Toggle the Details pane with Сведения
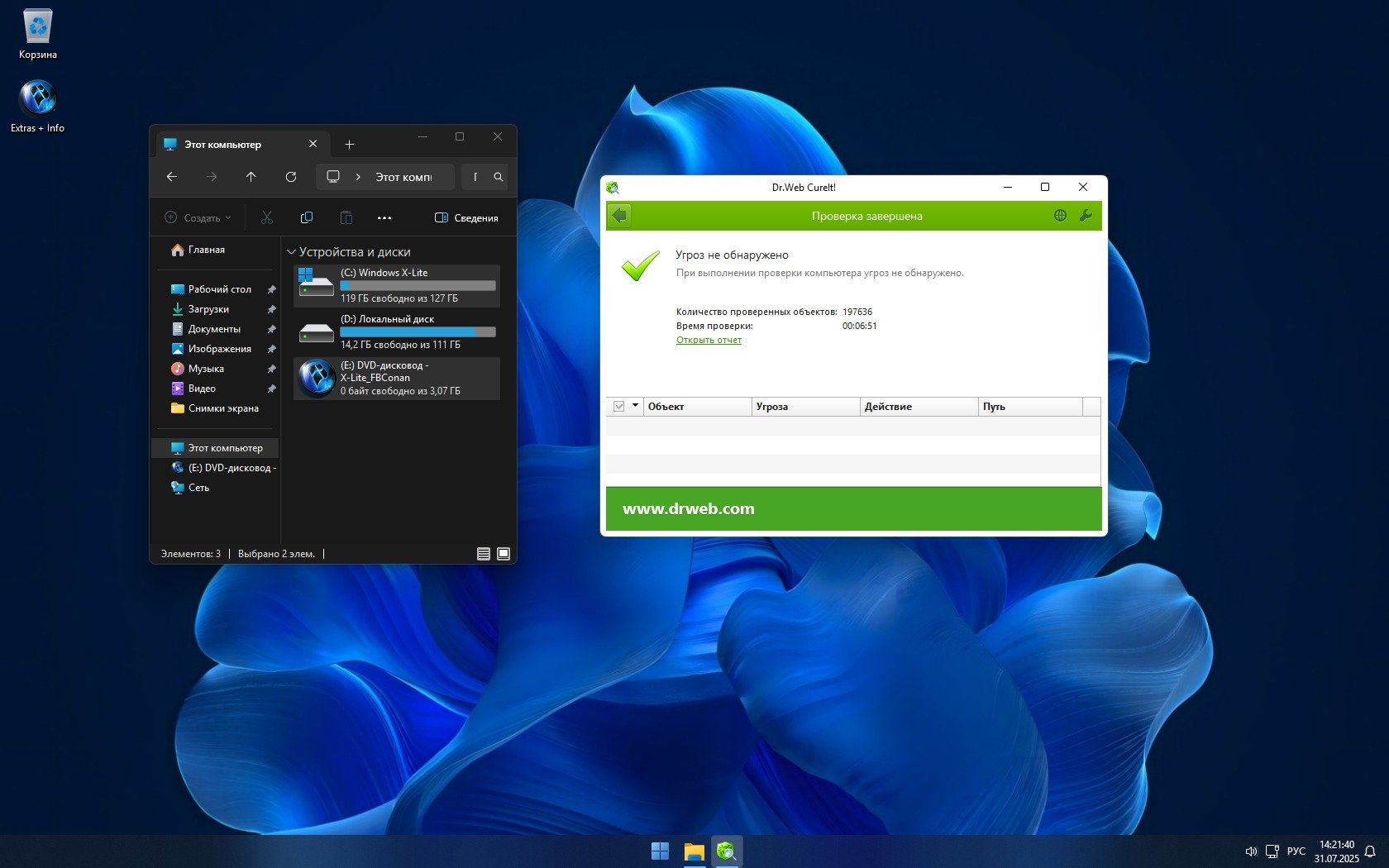Screen dimensions: 1389x868 (466, 218)
